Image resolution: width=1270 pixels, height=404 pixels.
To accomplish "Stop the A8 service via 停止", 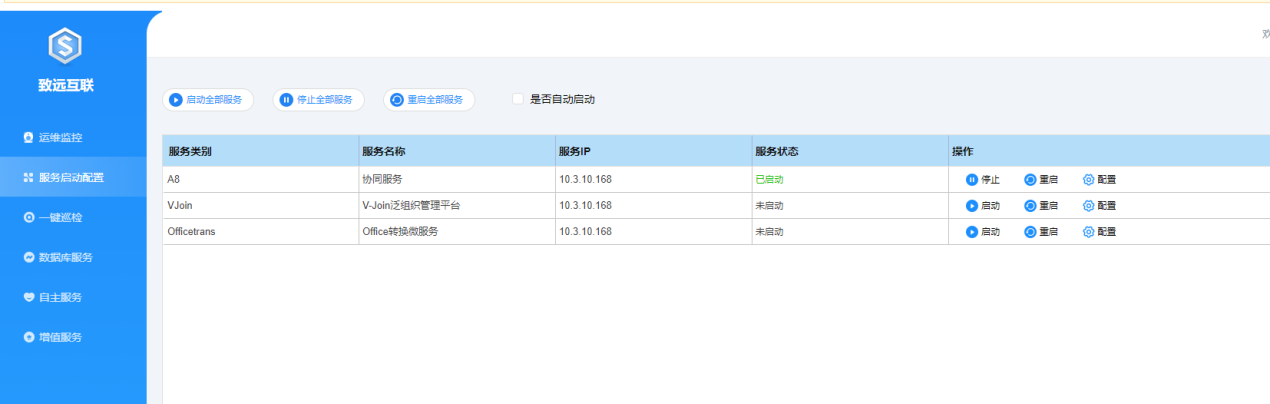I will coord(983,180).
